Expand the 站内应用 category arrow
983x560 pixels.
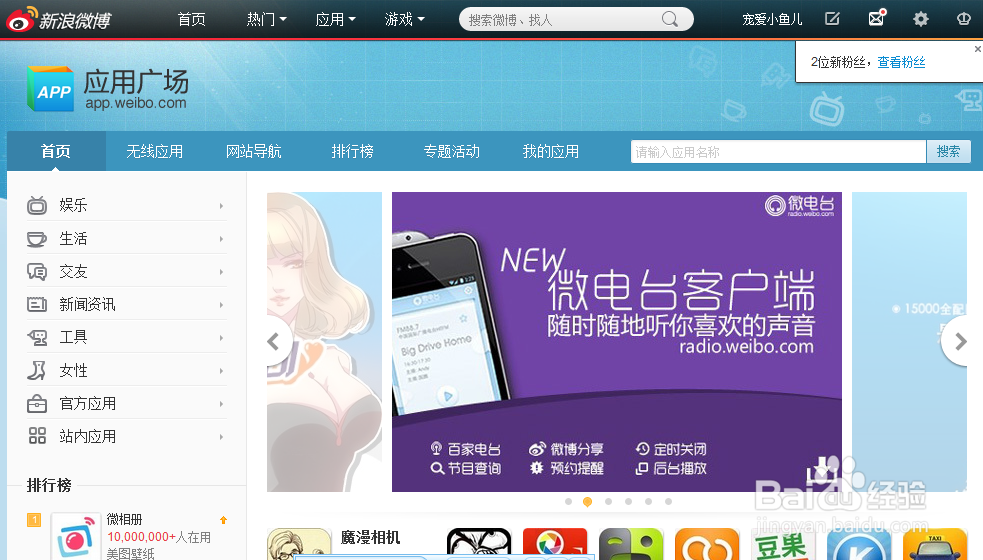pyautogui.click(x=221, y=436)
